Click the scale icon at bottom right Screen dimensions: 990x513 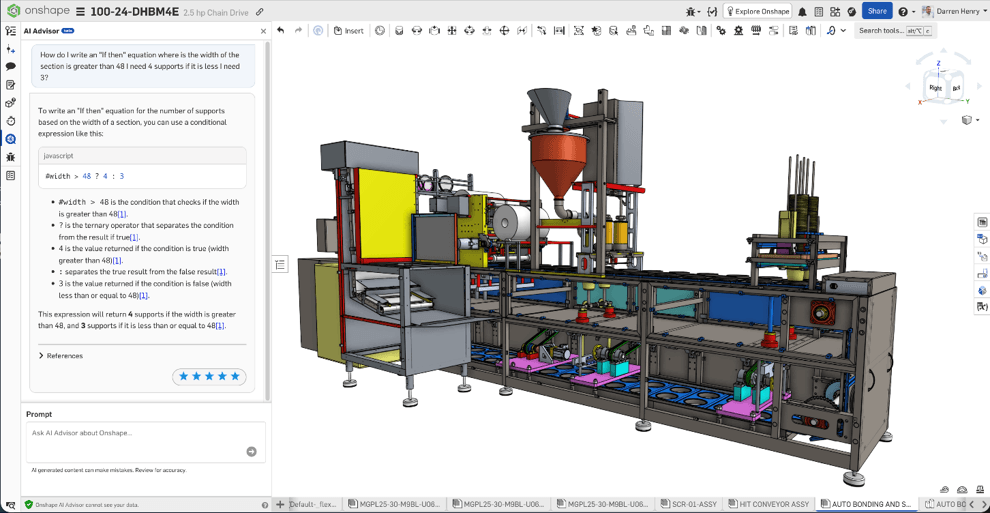(980, 490)
